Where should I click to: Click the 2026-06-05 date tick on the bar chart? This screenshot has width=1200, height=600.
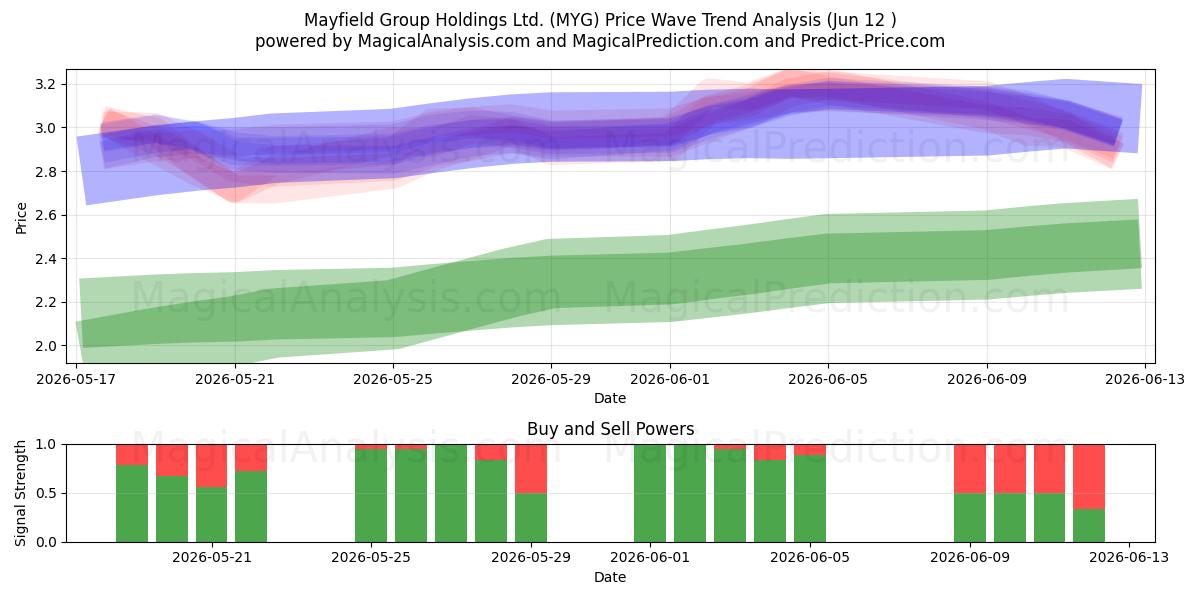click(x=810, y=558)
